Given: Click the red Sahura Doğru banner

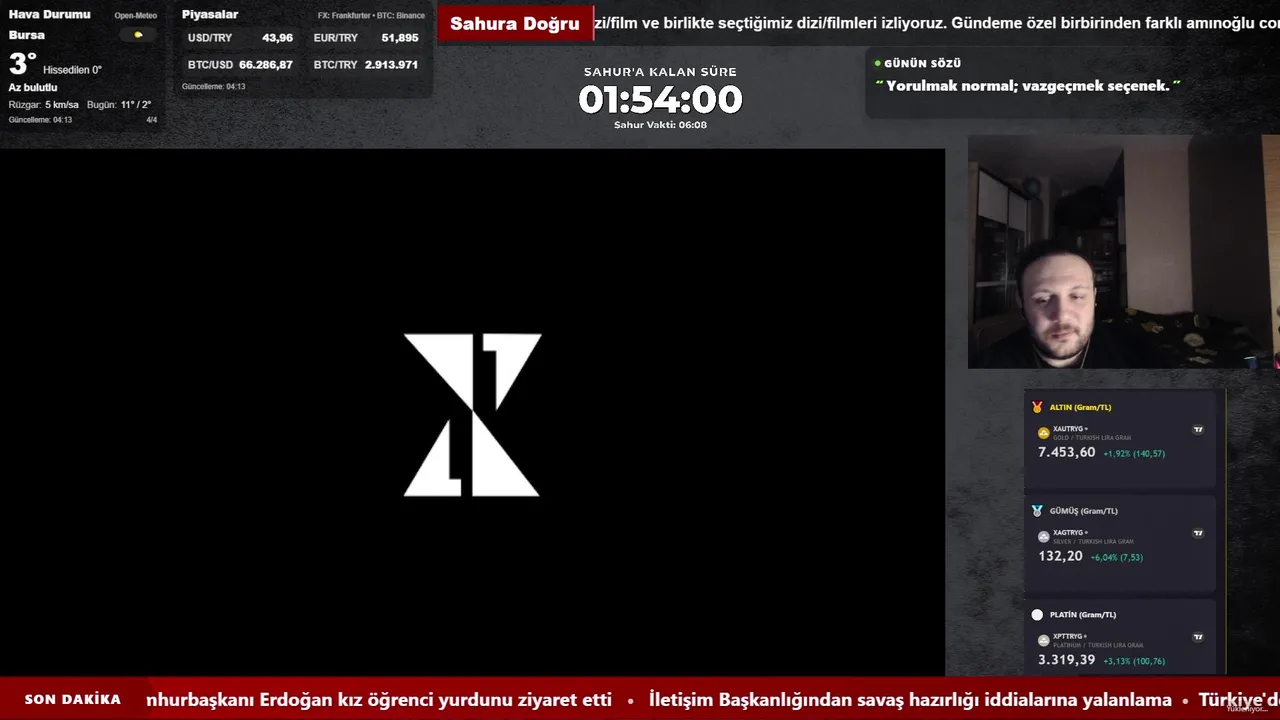Looking at the screenshot, I should pos(515,24).
